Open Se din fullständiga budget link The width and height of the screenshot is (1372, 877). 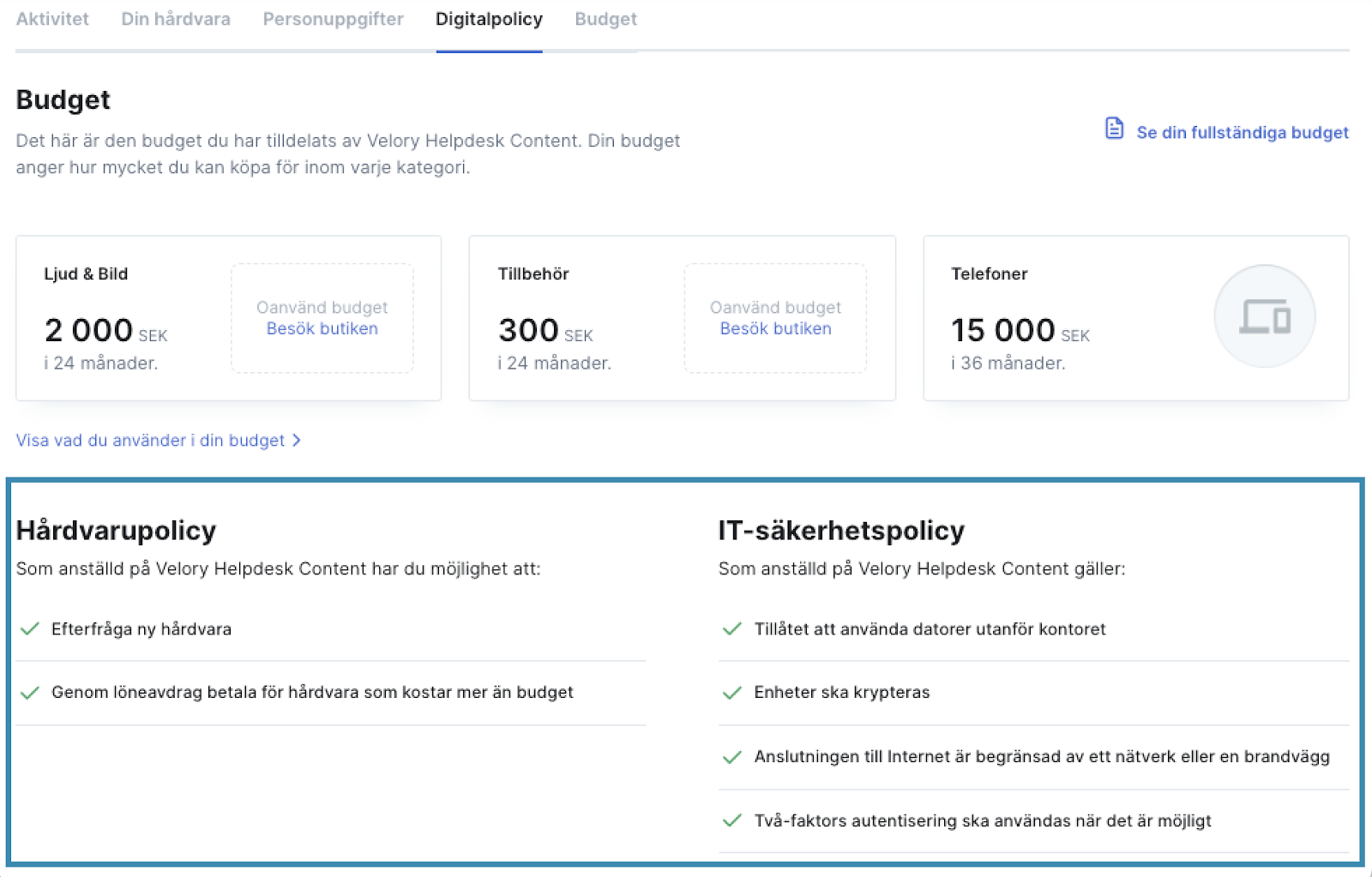1243,133
